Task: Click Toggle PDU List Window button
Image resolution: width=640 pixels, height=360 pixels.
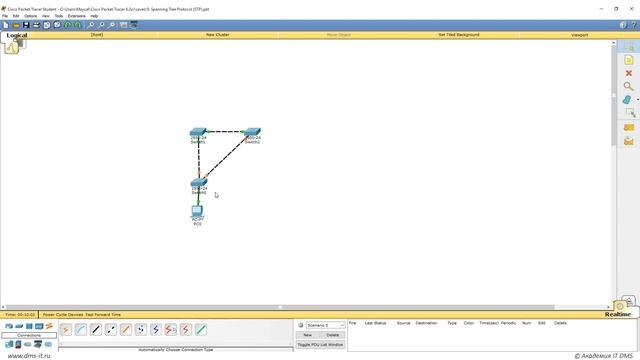Action: tap(320, 344)
